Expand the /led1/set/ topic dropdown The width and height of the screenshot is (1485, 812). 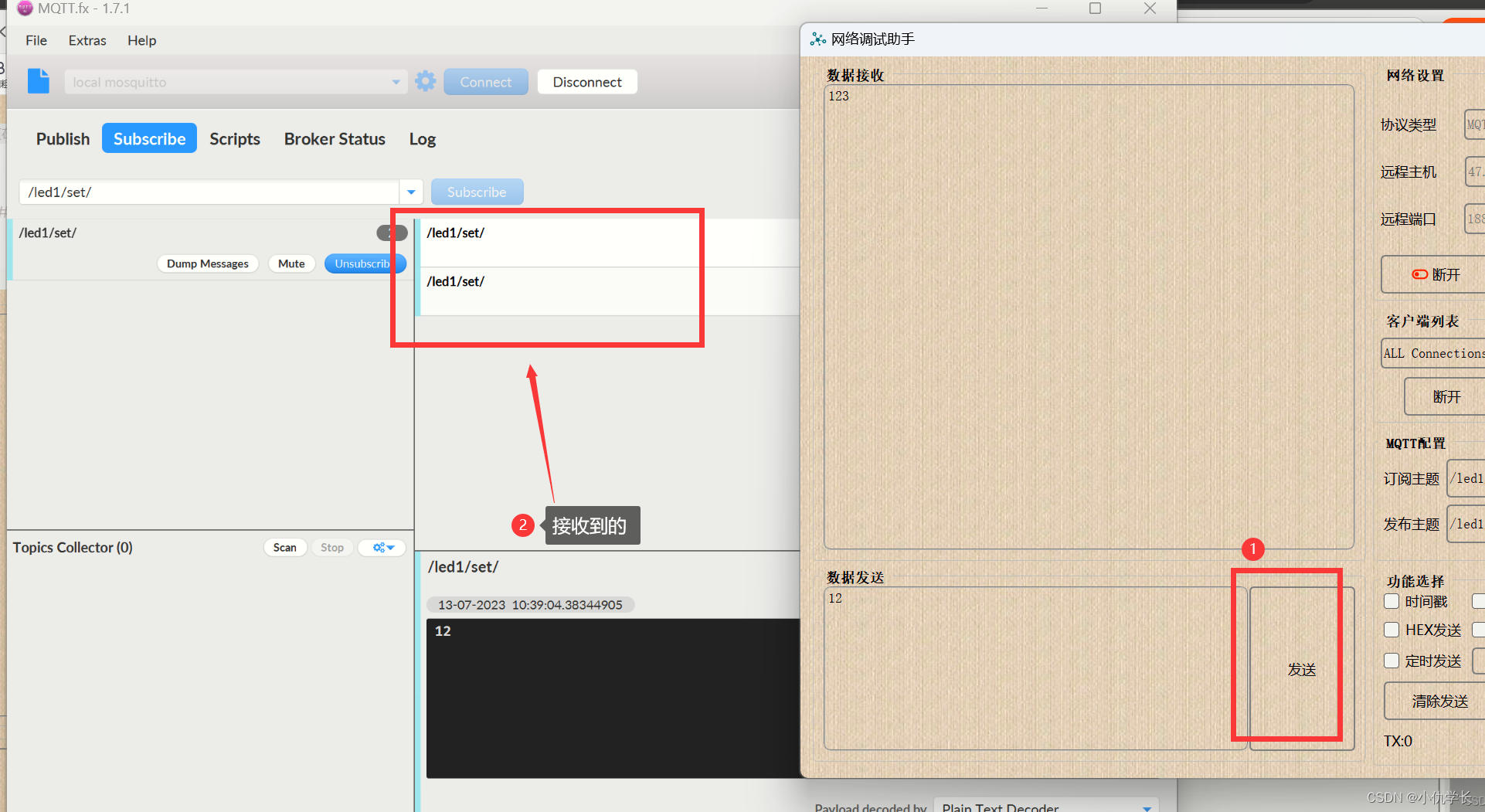click(x=410, y=192)
